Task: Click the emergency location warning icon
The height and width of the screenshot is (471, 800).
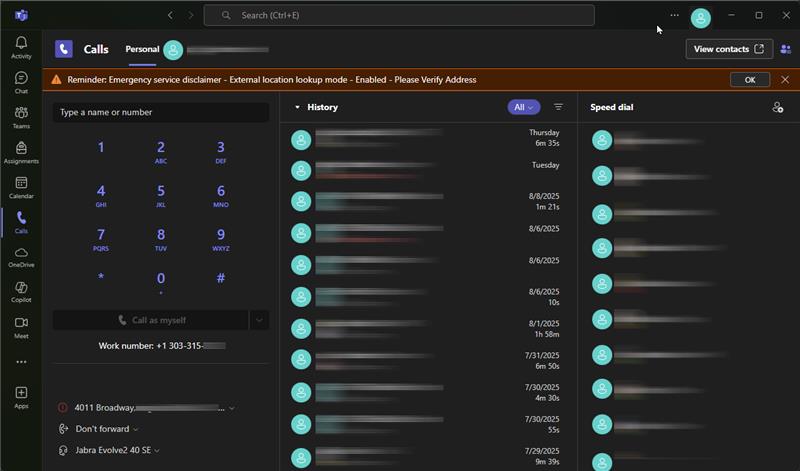Action: (63, 407)
